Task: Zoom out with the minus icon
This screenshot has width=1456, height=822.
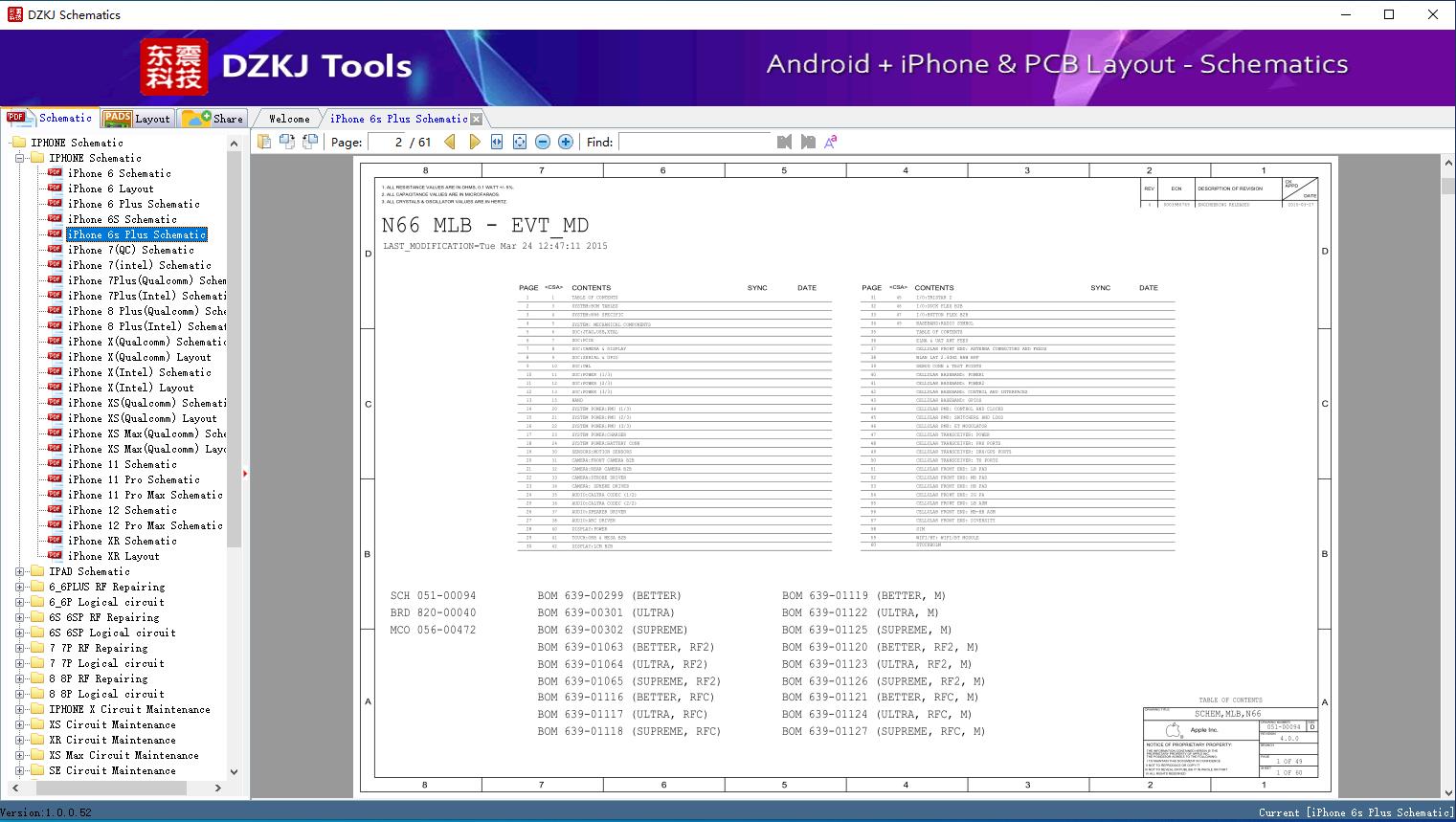Action: coord(543,142)
